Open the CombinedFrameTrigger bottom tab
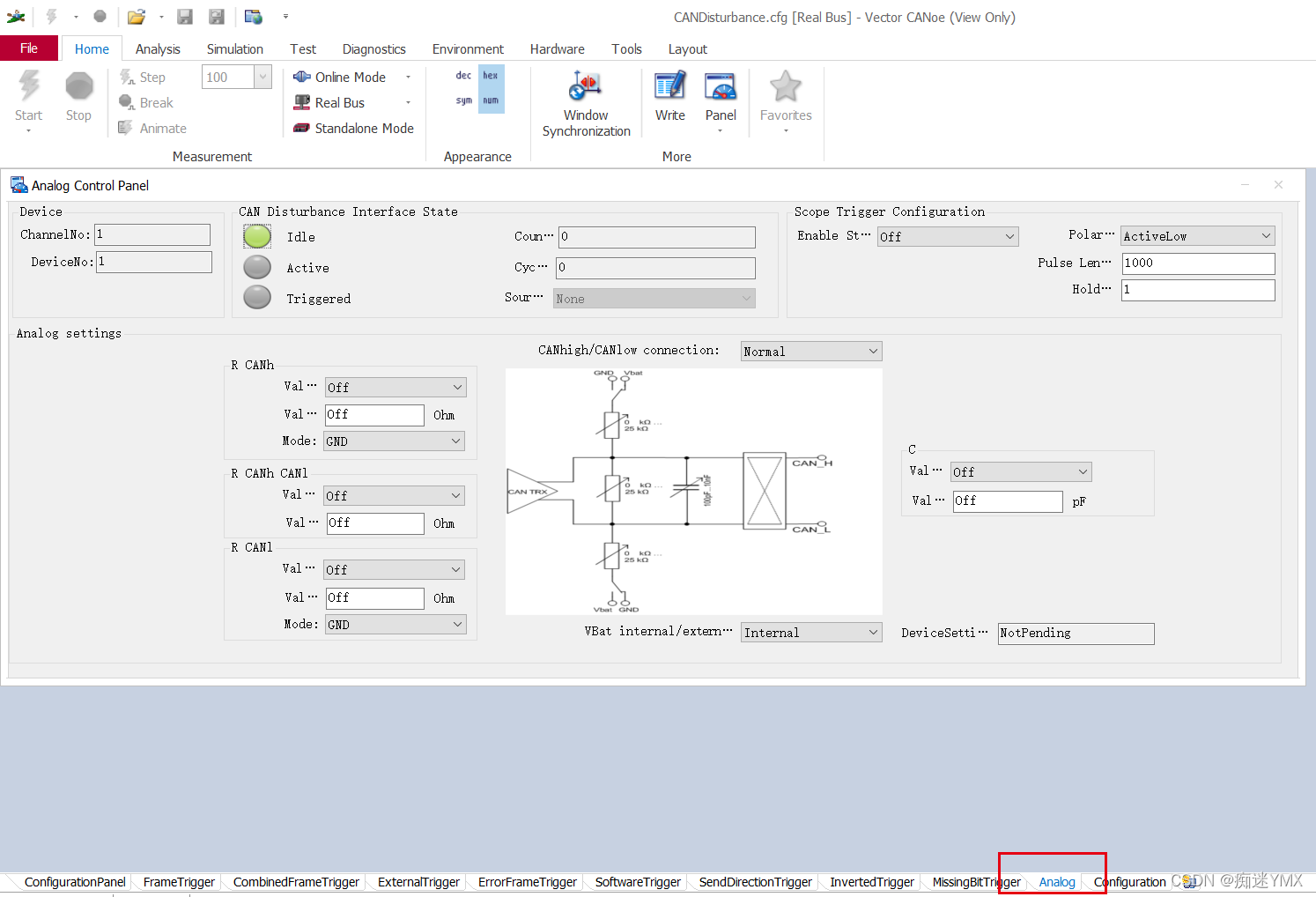Image resolution: width=1316 pixels, height=897 pixels. (x=296, y=882)
